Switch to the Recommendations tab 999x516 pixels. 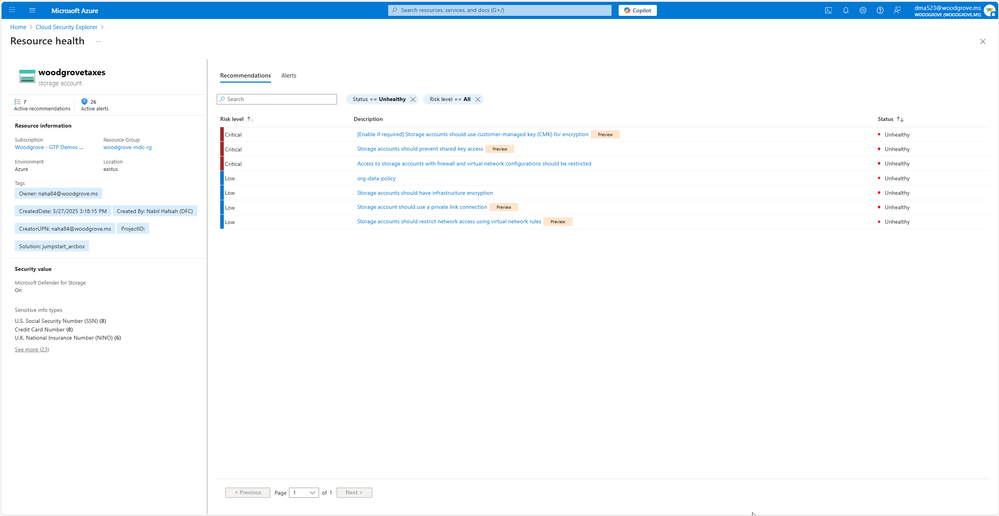point(245,76)
